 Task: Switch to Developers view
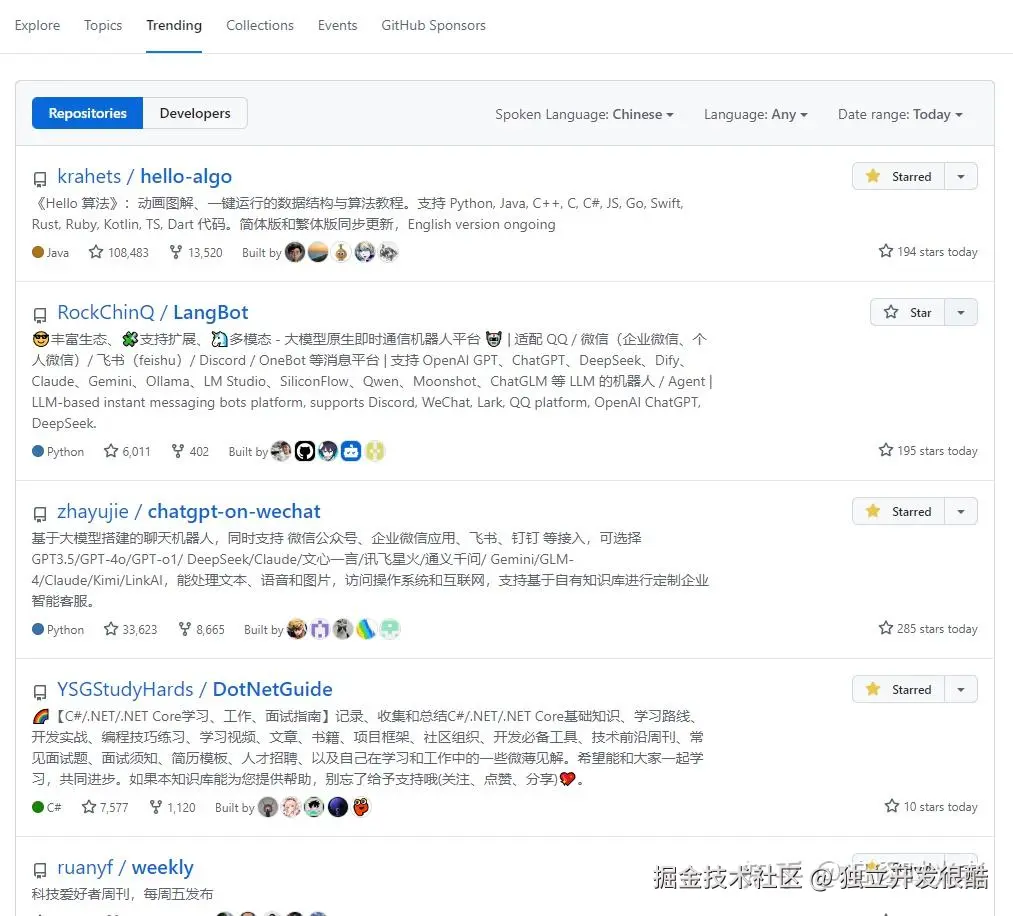194,113
